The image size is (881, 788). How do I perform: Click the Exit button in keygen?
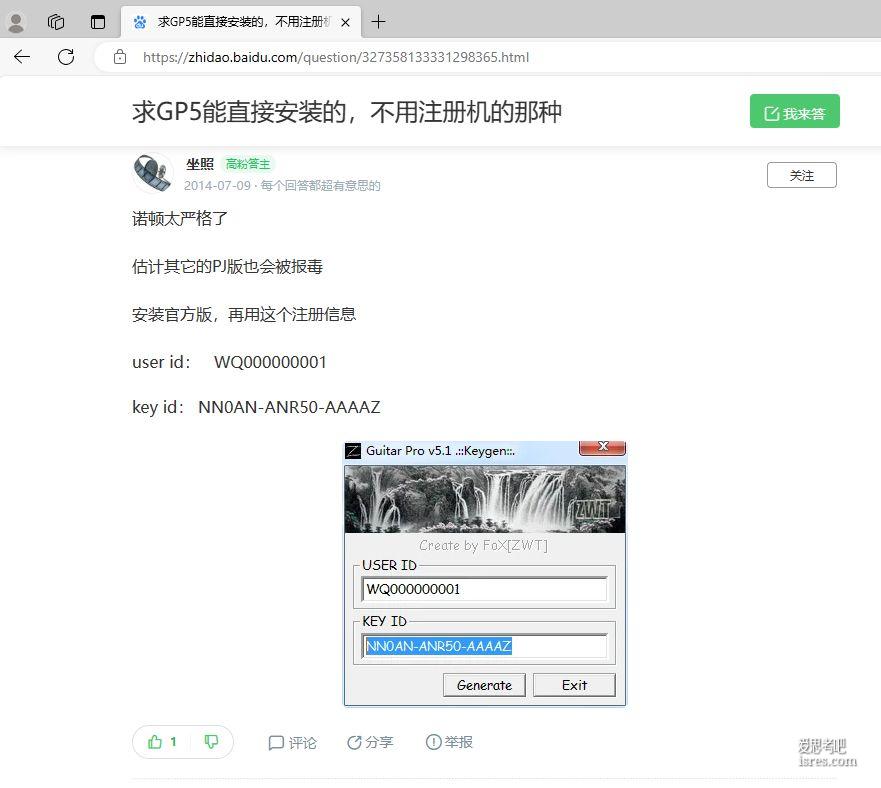(574, 685)
